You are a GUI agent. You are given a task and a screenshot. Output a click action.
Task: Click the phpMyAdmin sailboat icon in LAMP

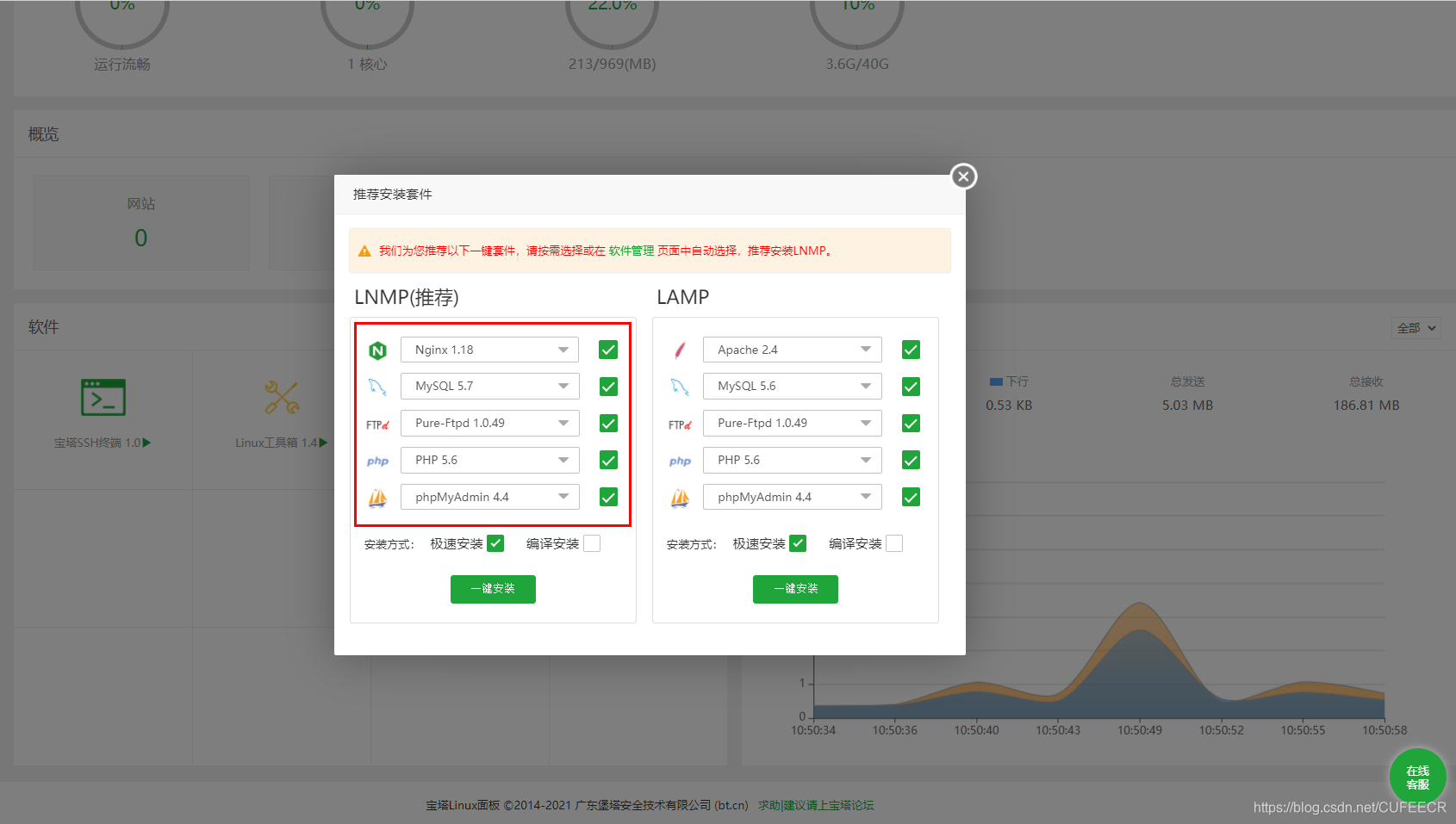[680, 498]
